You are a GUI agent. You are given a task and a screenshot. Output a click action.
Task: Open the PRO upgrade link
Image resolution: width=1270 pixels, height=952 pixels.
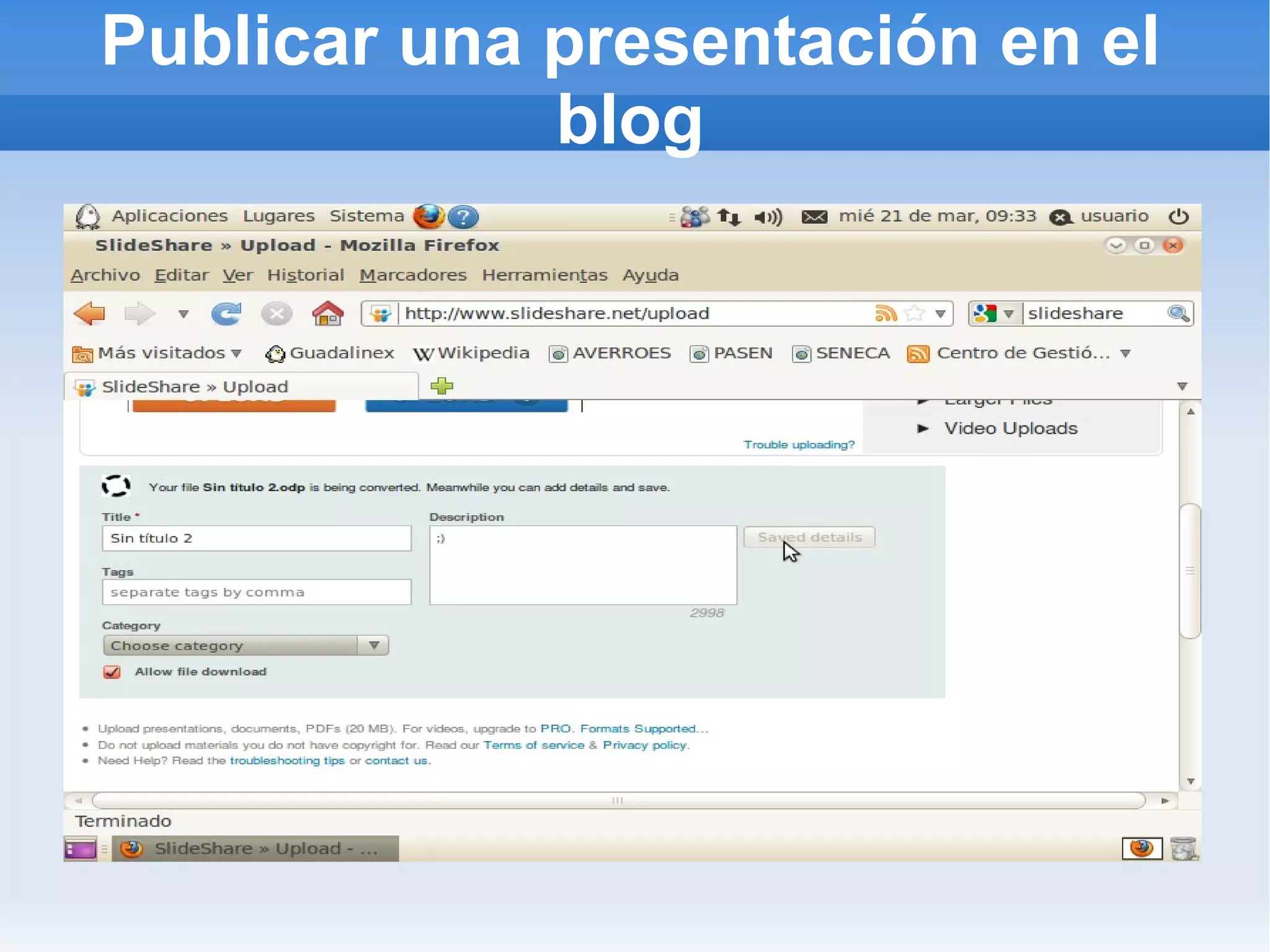point(555,729)
